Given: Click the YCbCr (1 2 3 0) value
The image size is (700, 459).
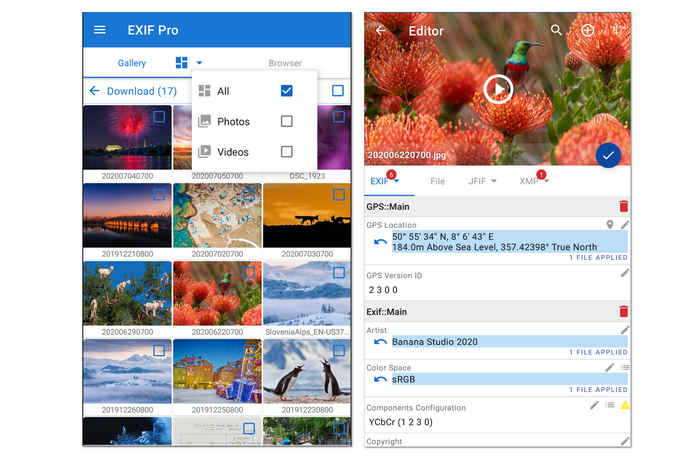Looking at the screenshot, I should pos(400,422).
